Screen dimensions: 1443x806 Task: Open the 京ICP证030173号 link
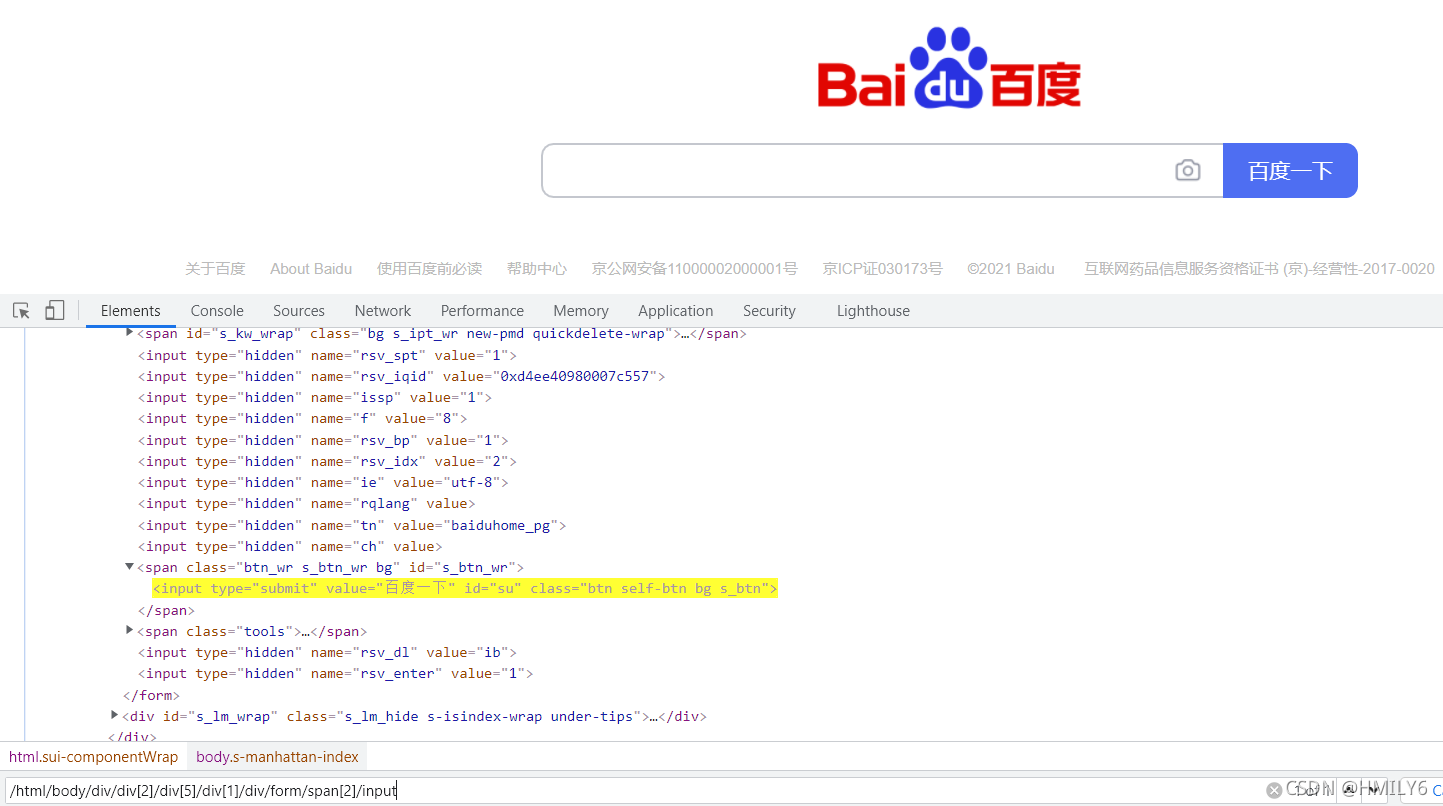(883, 268)
